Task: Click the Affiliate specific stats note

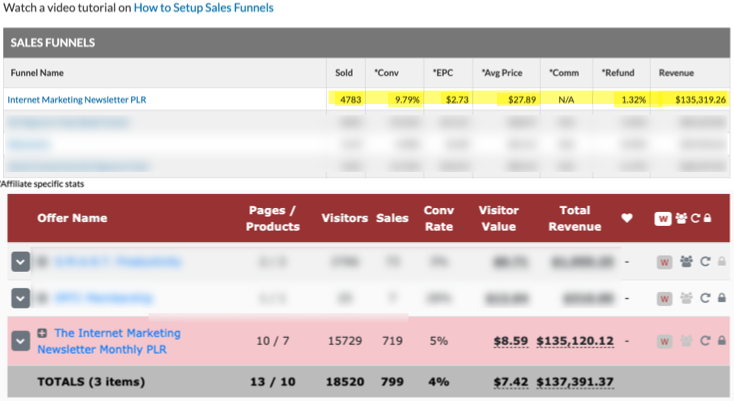Action: point(42,184)
